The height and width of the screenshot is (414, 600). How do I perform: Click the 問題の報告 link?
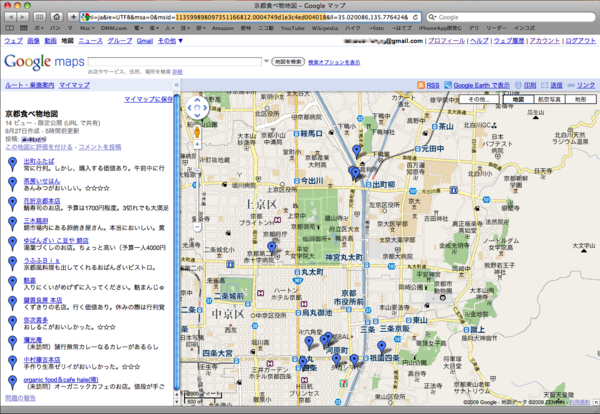pyautogui.click(x=20, y=398)
